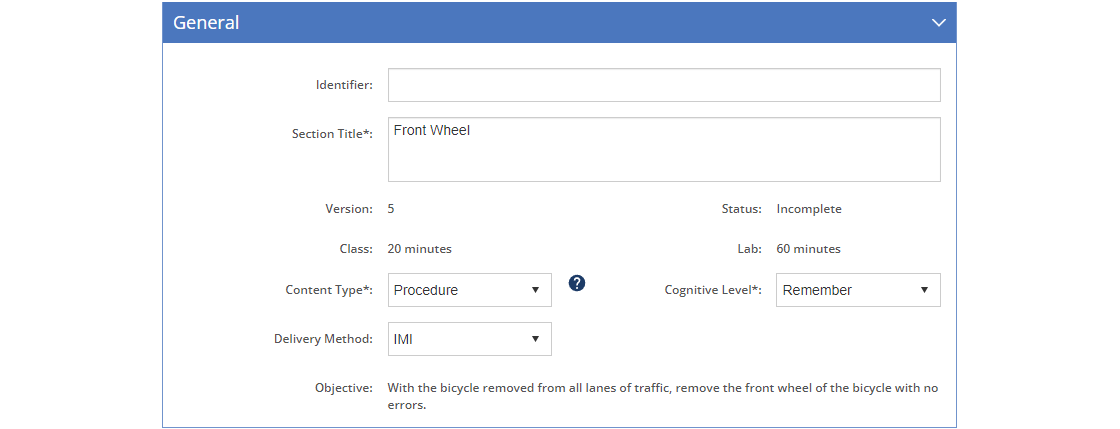1120x429 pixels.
Task: Open the Cognitive Level dropdown showing Remember
Action: pyautogui.click(x=858, y=290)
